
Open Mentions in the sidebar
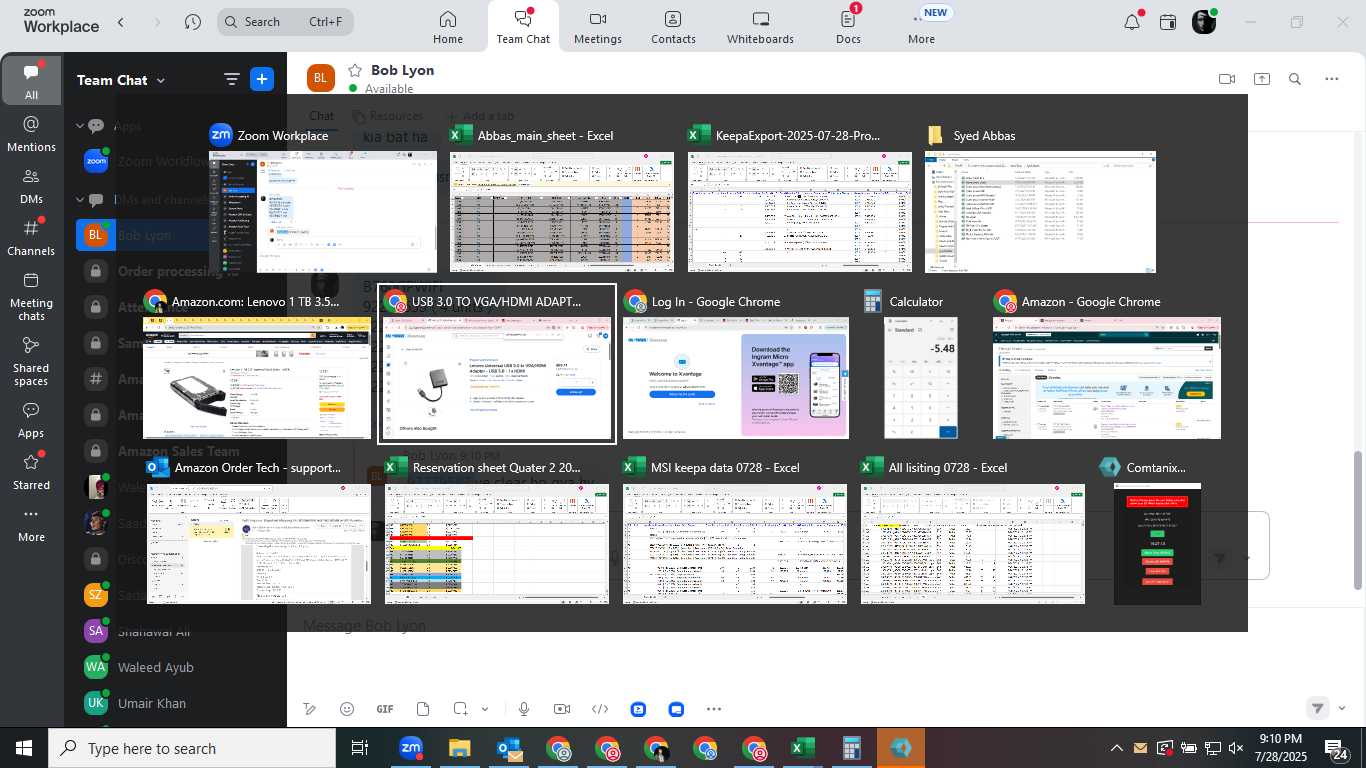pyautogui.click(x=31, y=133)
